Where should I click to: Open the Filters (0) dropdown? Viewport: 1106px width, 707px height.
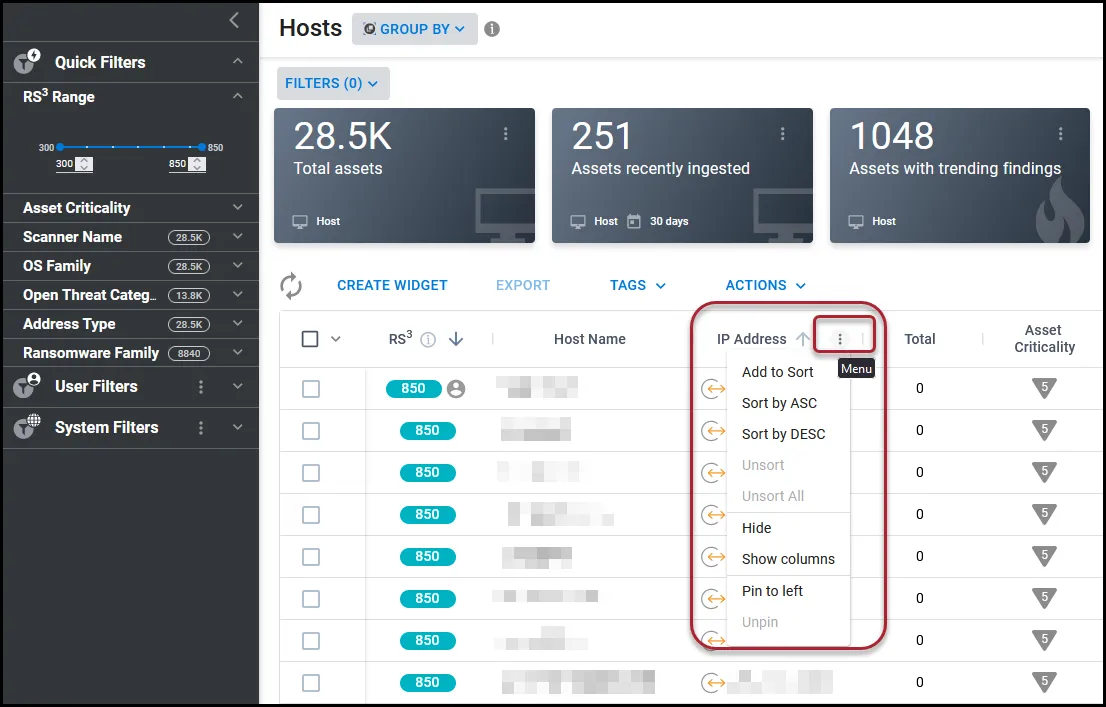pos(333,83)
